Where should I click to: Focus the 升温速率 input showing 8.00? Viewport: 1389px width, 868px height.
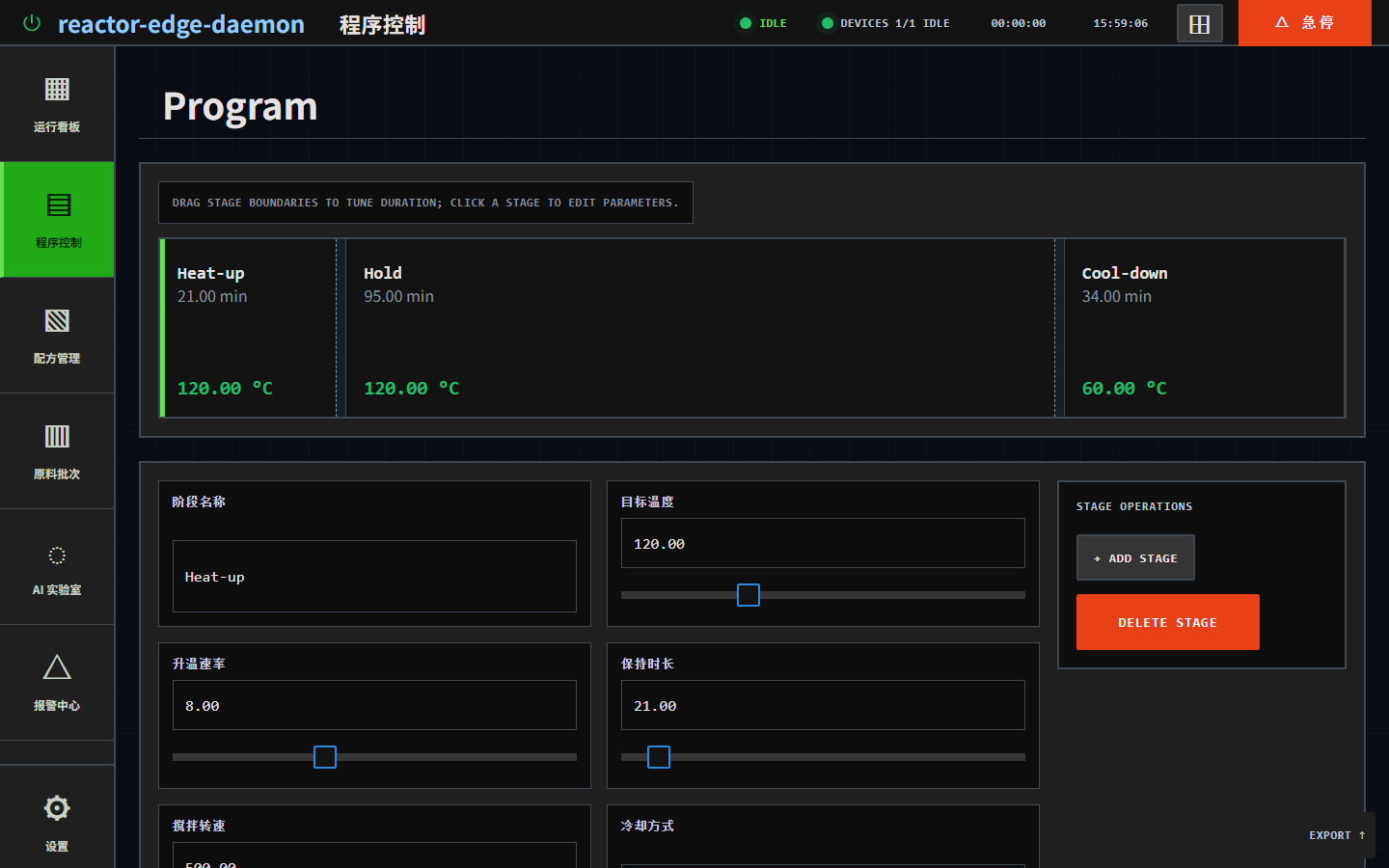374,705
